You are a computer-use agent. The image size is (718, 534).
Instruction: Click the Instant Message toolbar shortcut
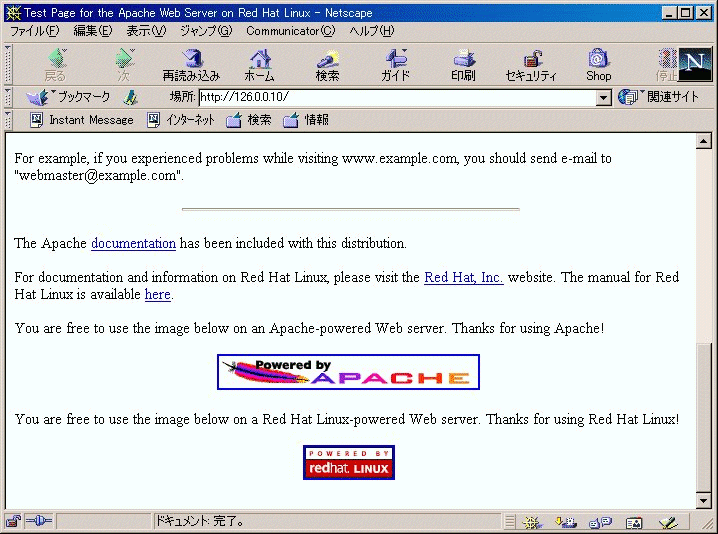tap(82, 120)
